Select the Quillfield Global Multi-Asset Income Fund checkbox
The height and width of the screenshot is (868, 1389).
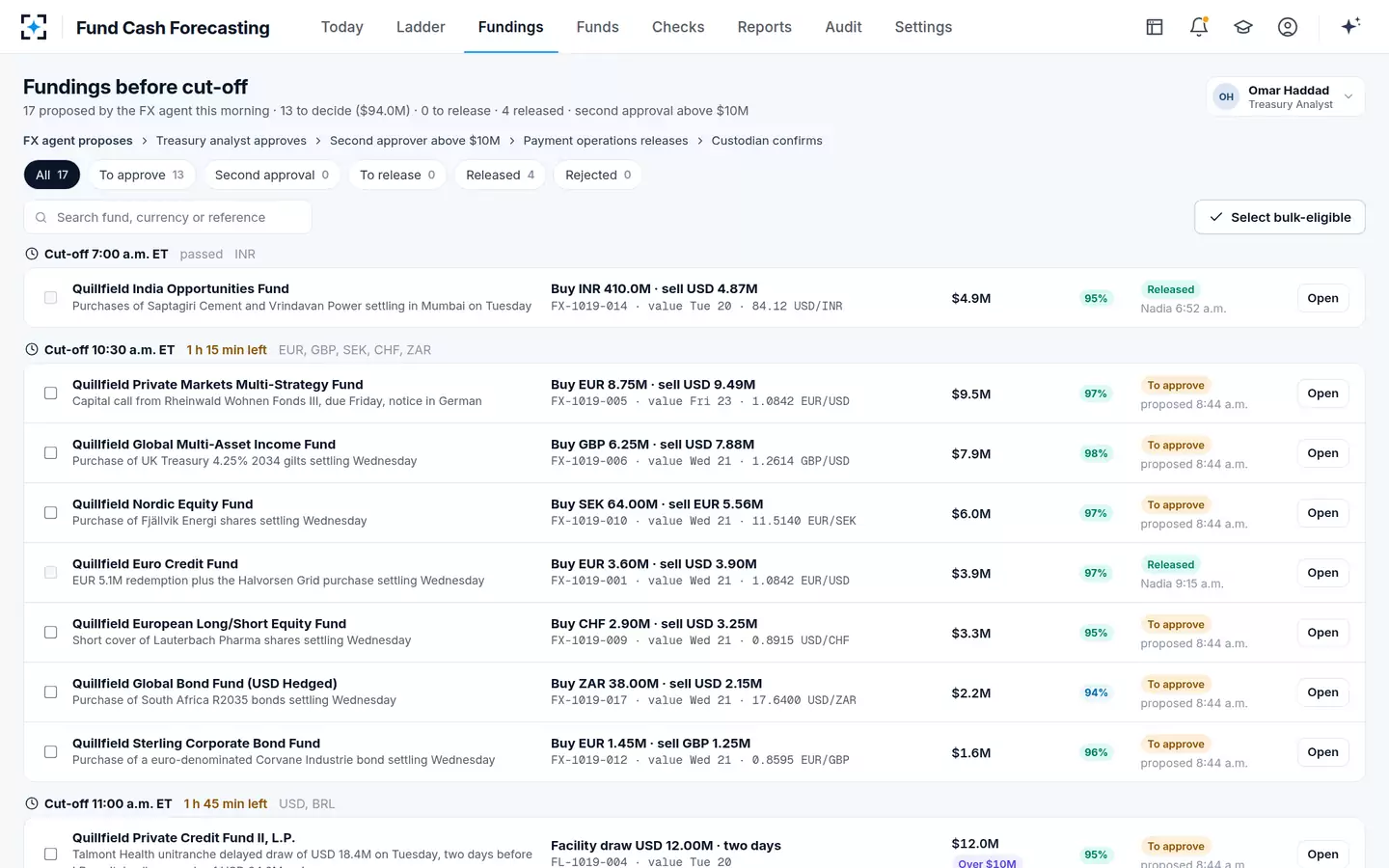click(x=50, y=453)
